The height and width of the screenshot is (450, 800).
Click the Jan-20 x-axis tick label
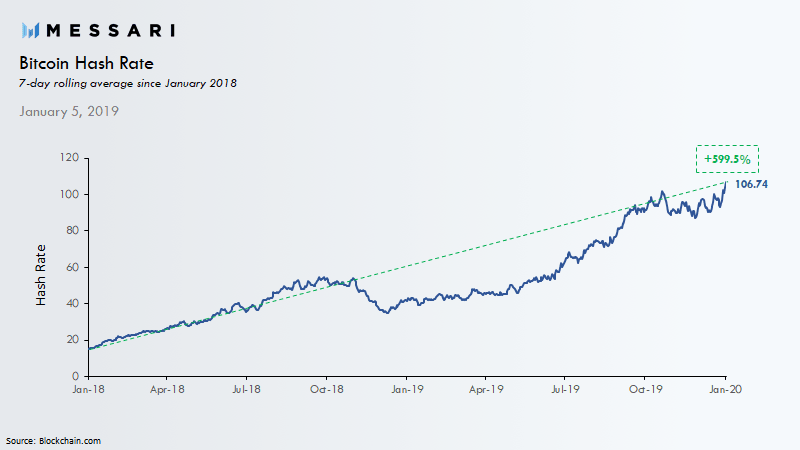[x=726, y=389]
